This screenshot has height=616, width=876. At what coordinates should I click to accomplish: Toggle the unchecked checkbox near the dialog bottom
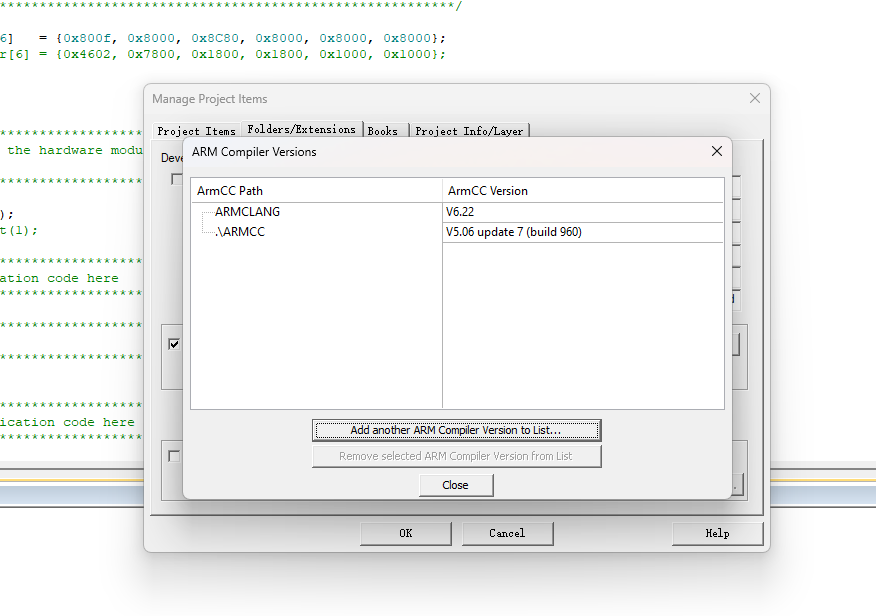tap(174, 456)
